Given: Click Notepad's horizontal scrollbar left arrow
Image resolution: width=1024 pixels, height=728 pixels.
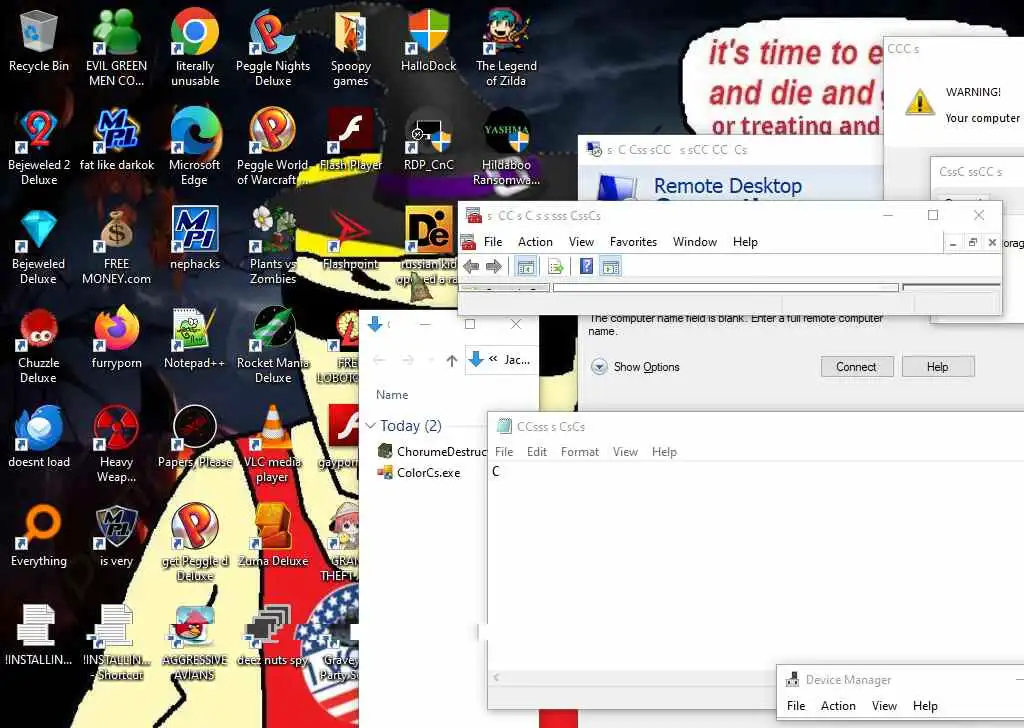Looking at the screenshot, I should [496, 677].
